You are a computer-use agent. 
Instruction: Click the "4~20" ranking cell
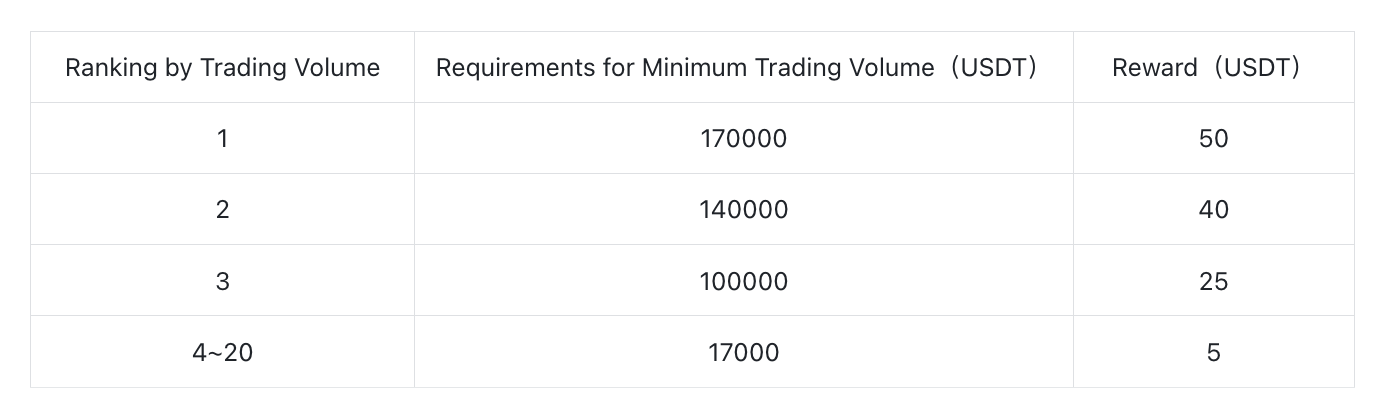point(222,352)
